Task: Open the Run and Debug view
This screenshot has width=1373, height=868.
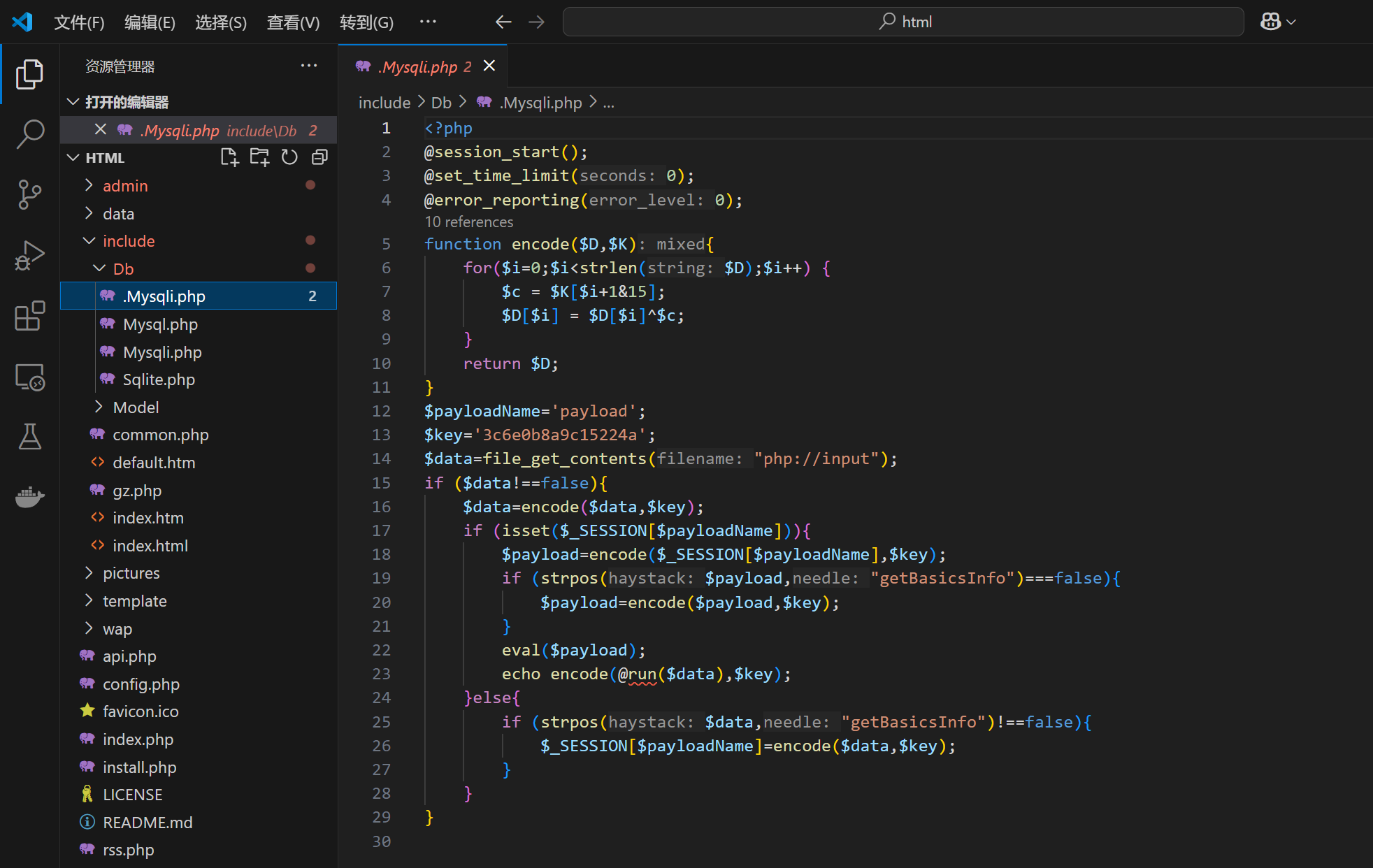Action: click(29, 255)
